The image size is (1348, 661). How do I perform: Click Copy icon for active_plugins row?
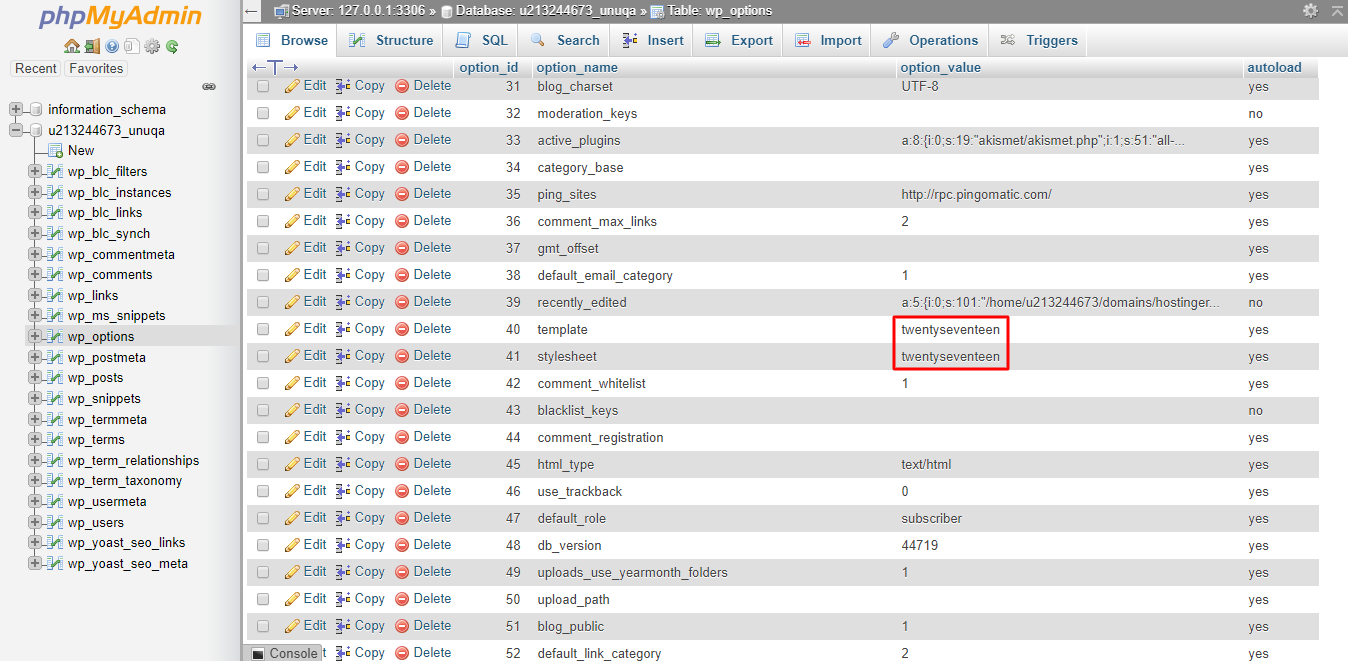click(x=343, y=140)
